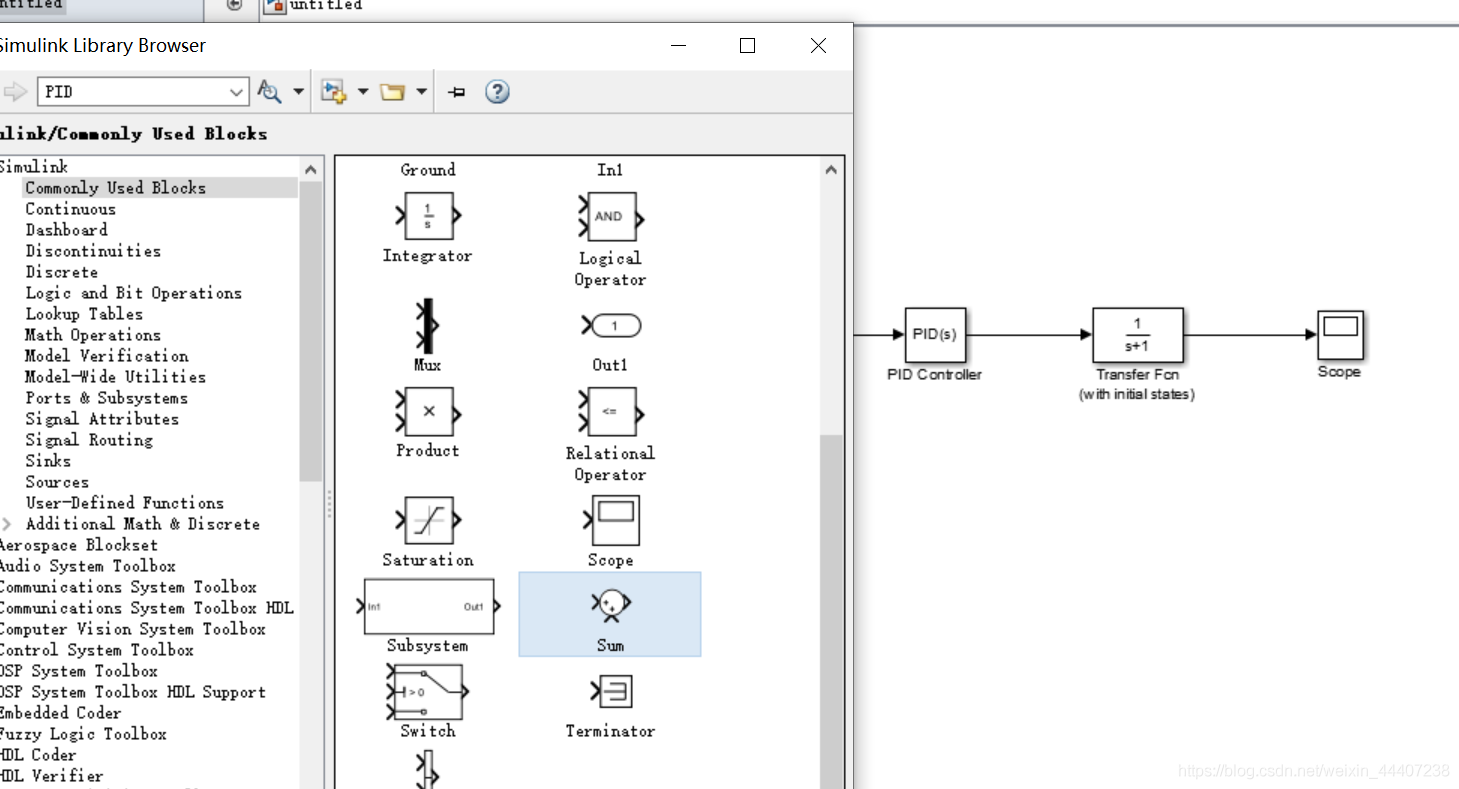Image resolution: width=1459 pixels, height=789 pixels.
Task: Click the PID search input field
Action: click(x=133, y=92)
